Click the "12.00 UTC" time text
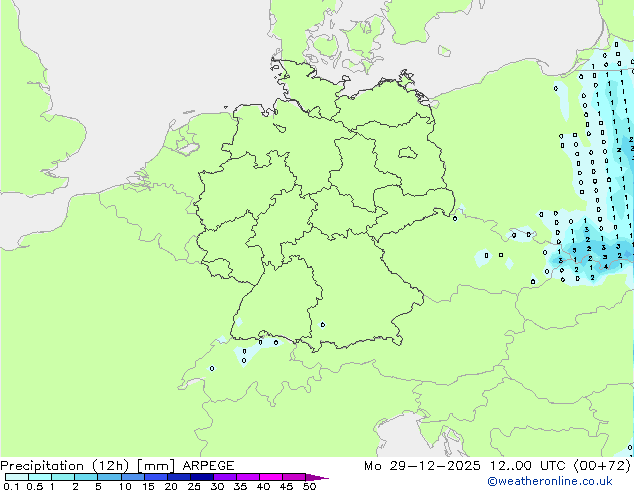Screen dimensions: 634x490 click(x=527, y=466)
